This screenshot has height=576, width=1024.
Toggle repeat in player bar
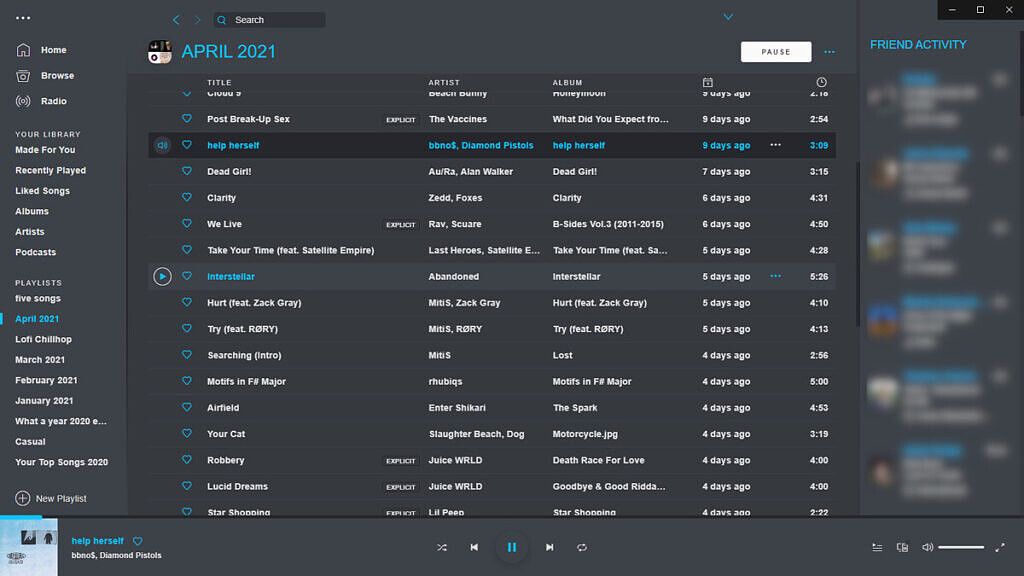point(582,547)
